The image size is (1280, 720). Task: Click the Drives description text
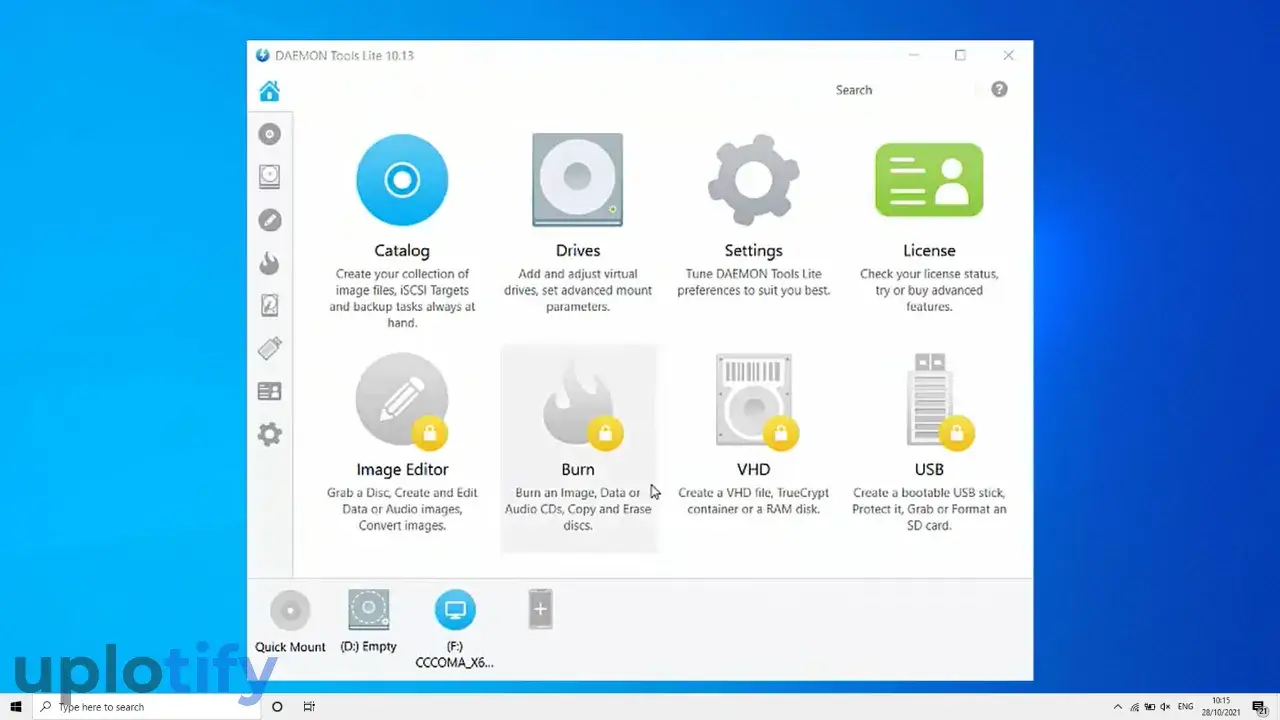tap(578, 290)
